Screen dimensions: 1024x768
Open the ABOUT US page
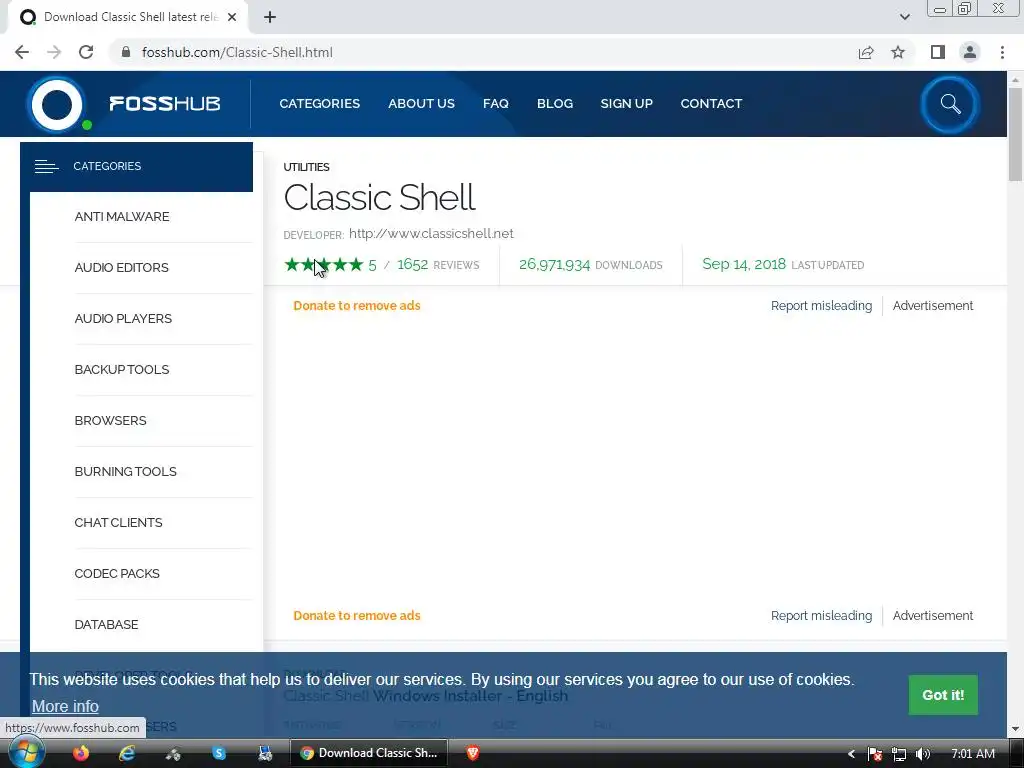pos(421,104)
